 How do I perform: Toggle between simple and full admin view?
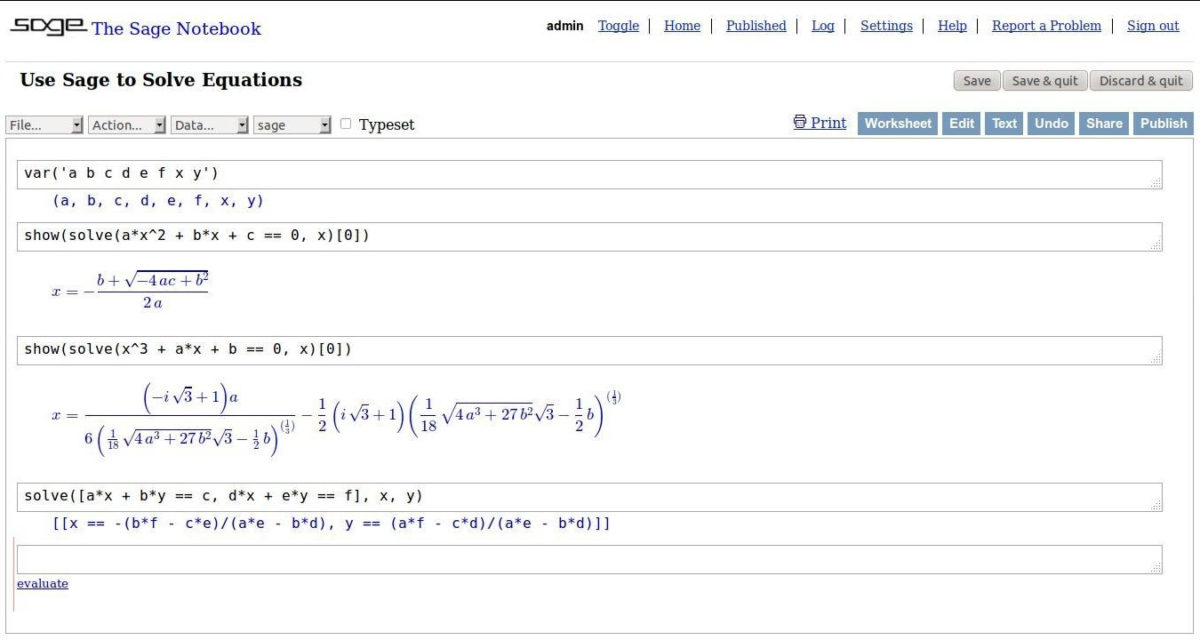pyautogui.click(x=618, y=25)
